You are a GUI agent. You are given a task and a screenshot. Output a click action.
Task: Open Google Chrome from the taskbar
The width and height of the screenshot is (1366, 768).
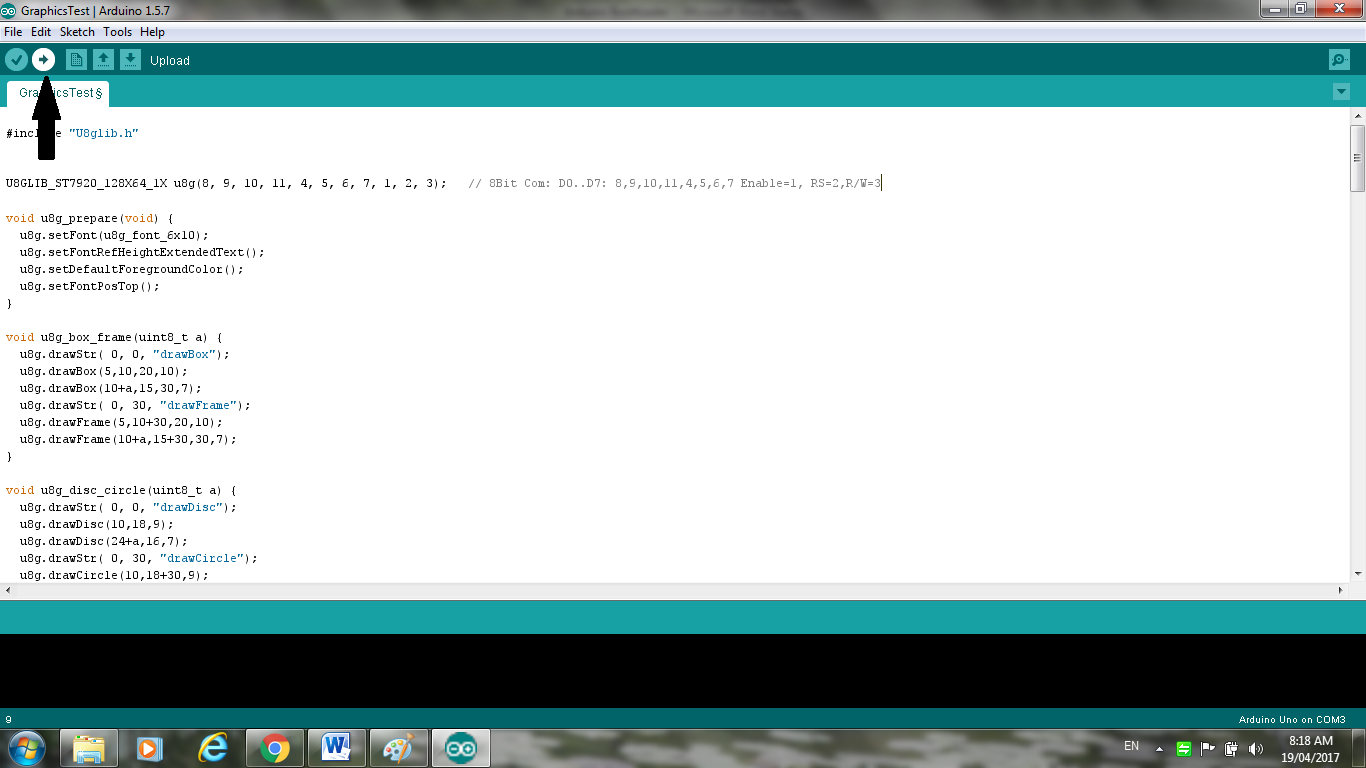pyautogui.click(x=274, y=748)
